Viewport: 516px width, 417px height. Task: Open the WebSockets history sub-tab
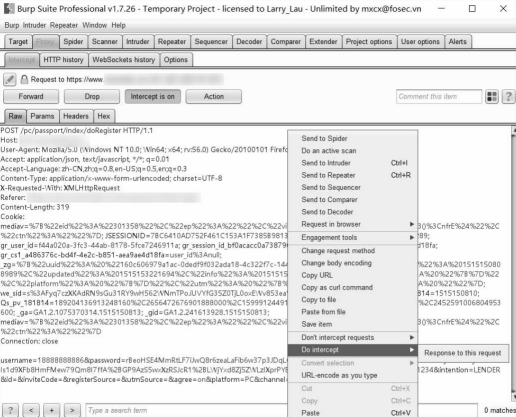[124, 60]
